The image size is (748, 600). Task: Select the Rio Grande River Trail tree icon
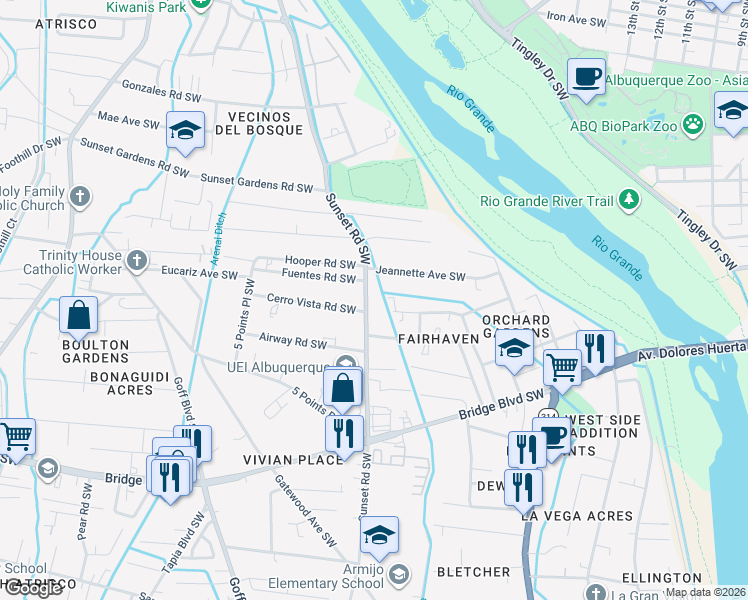tap(628, 201)
